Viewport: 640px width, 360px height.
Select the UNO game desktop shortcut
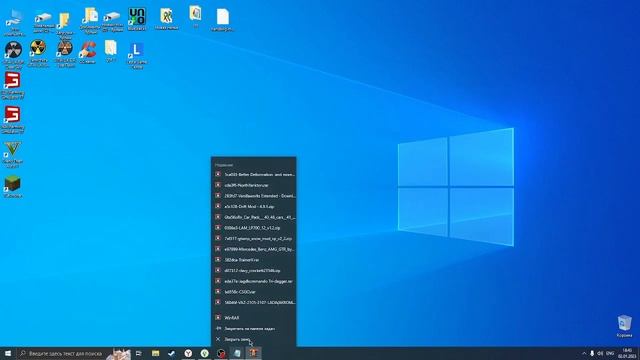137,19
